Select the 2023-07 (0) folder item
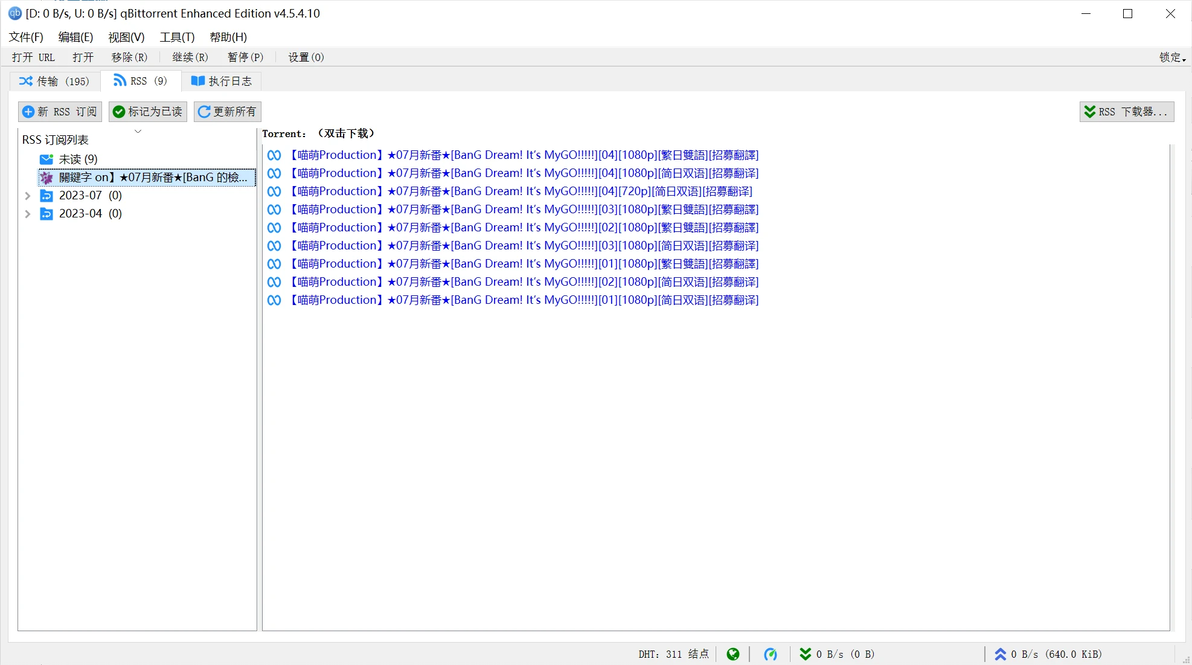Viewport: 1192px width, 665px height. click(90, 195)
